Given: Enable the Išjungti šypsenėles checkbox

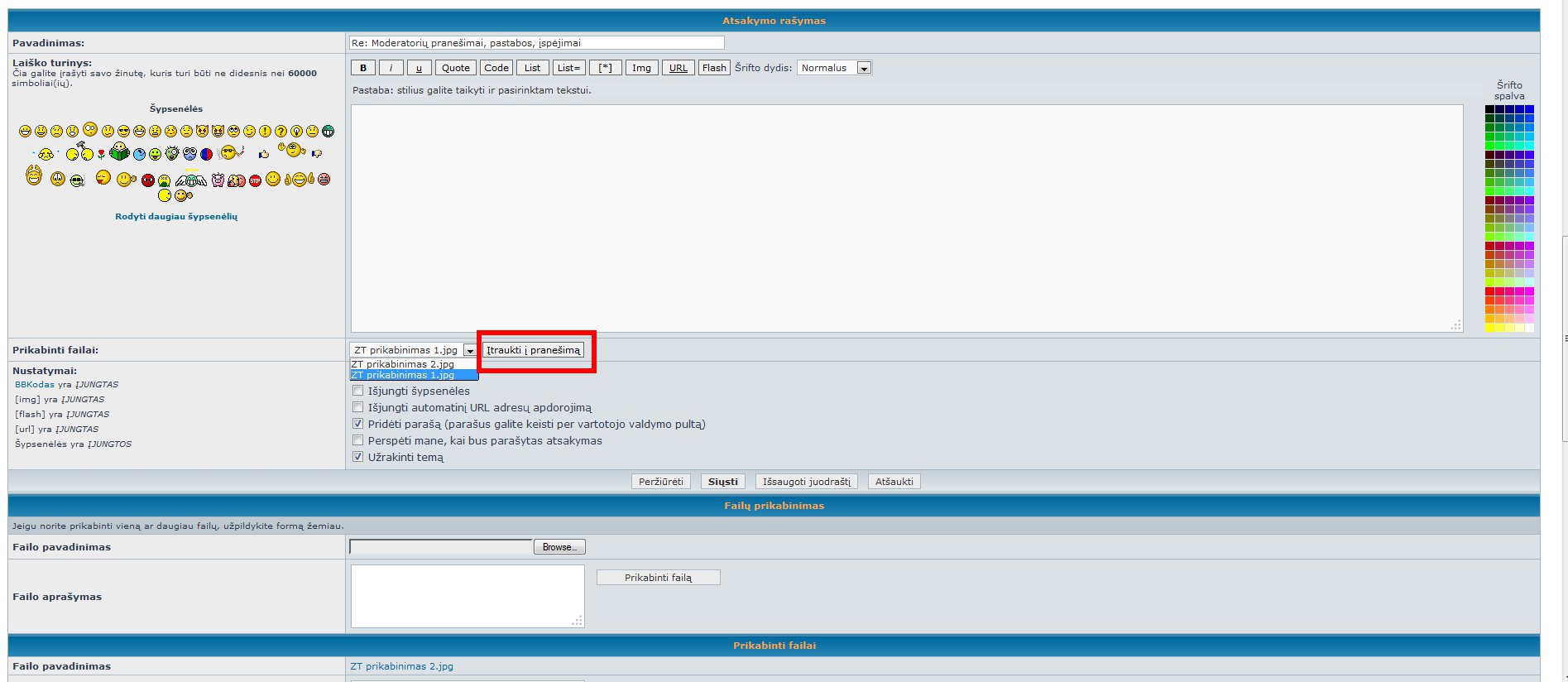Looking at the screenshot, I should pos(358,391).
